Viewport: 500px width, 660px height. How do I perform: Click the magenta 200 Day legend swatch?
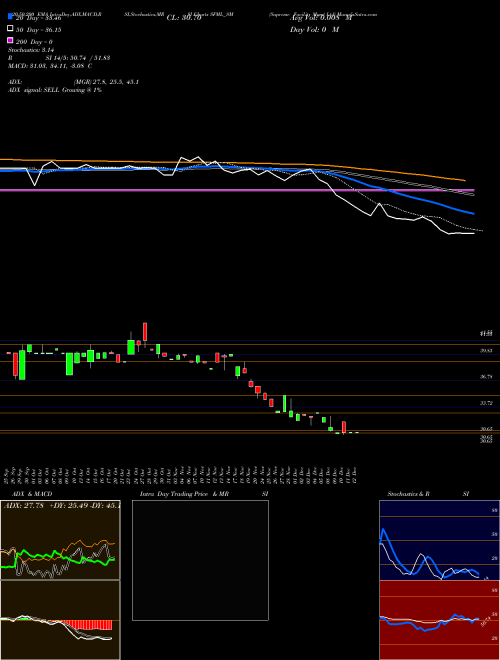coord(10,40)
